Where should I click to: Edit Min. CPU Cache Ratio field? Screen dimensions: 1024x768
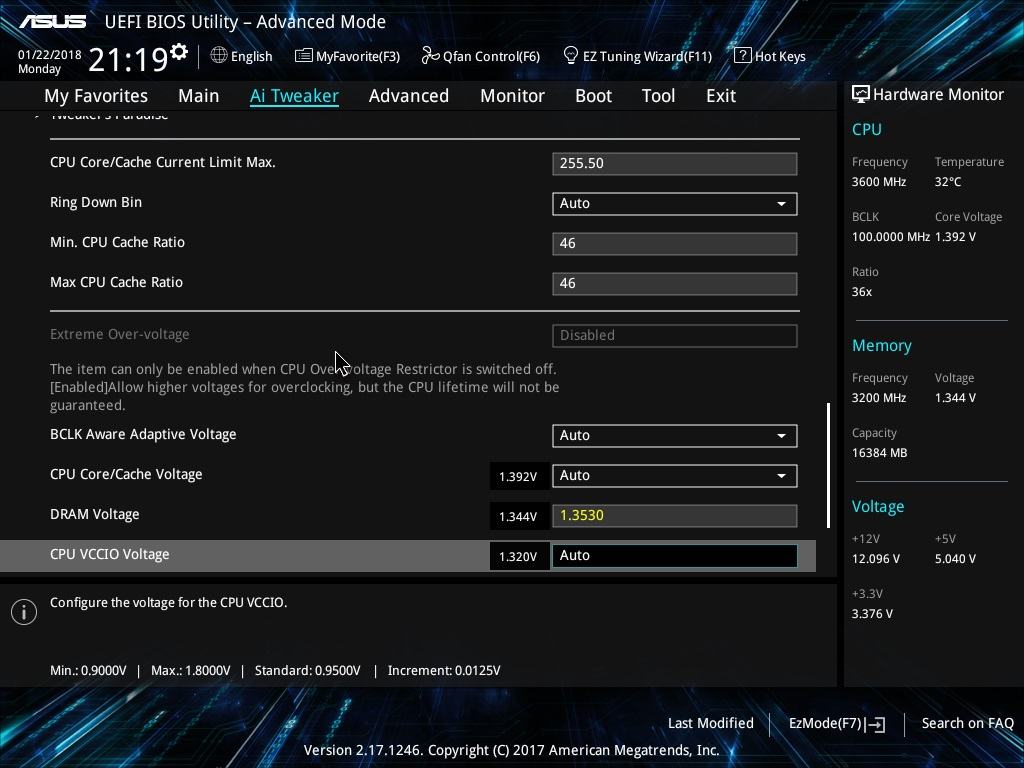click(x=675, y=244)
